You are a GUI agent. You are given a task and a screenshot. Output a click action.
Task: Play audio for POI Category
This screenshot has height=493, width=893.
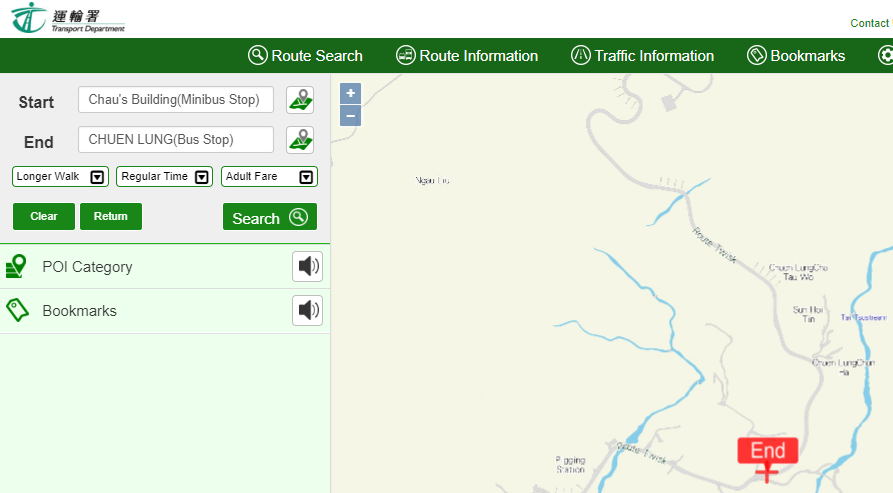307,267
